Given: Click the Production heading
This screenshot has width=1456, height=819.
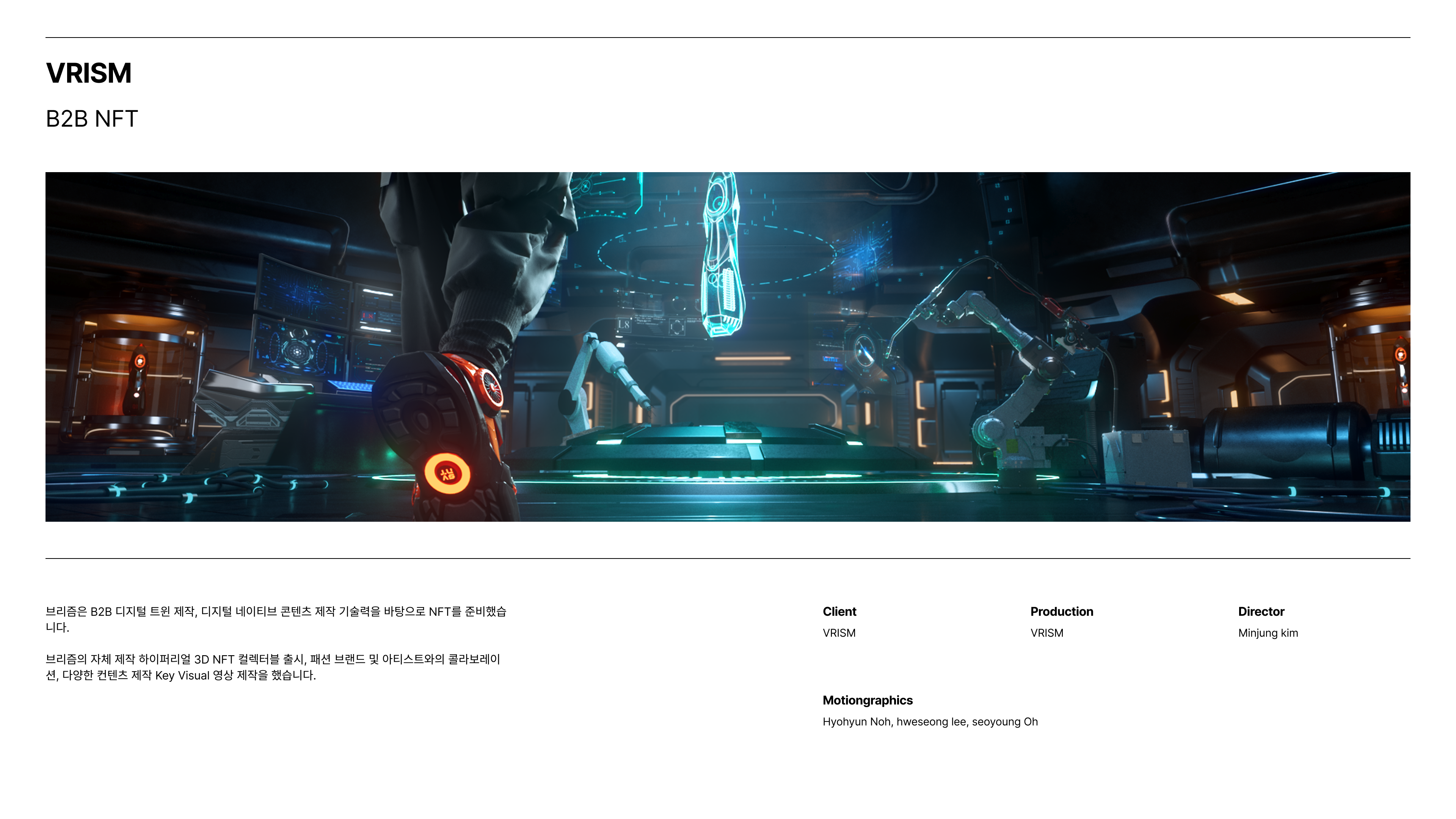Looking at the screenshot, I should pyautogui.click(x=1062, y=612).
